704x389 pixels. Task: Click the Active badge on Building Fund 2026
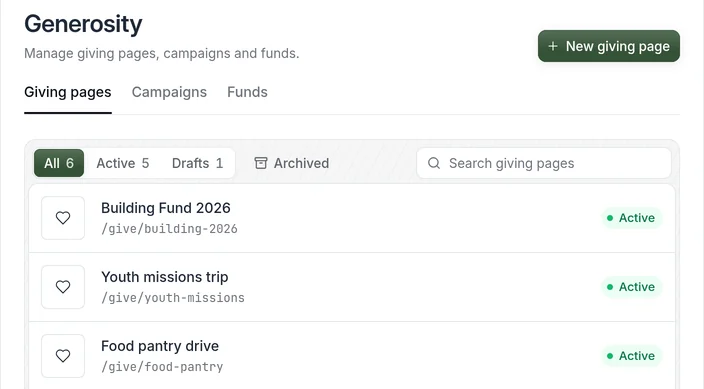pyautogui.click(x=631, y=218)
